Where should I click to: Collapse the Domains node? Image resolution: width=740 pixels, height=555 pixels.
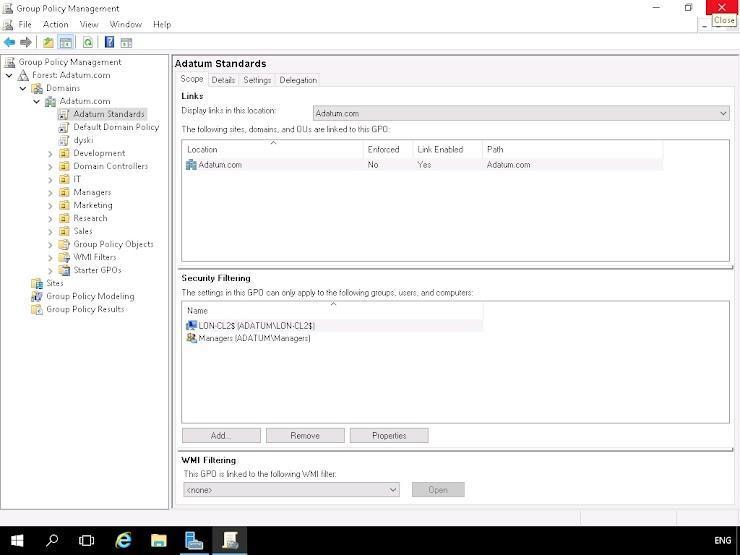pyautogui.click(x=23, y=88)
